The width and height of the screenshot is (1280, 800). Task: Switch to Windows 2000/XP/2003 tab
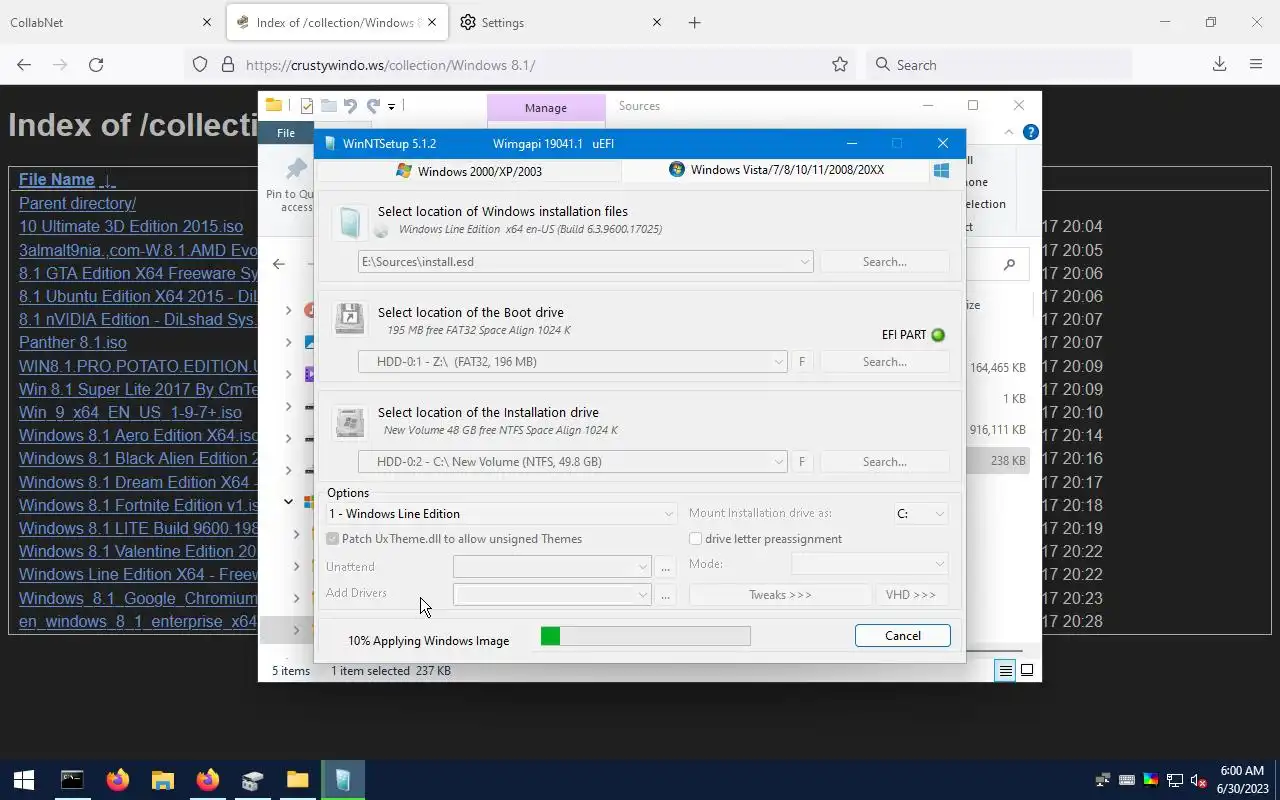[x=469, y=171]
